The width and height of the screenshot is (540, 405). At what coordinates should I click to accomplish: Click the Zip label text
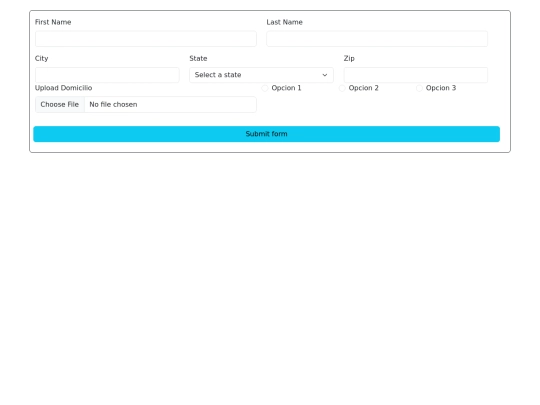pos(349,59)
